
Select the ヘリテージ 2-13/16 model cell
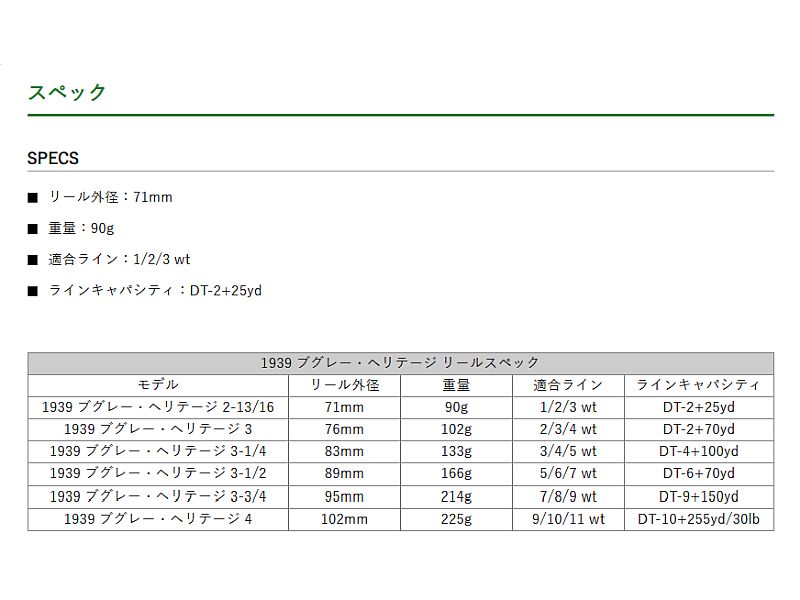(158, 408)
